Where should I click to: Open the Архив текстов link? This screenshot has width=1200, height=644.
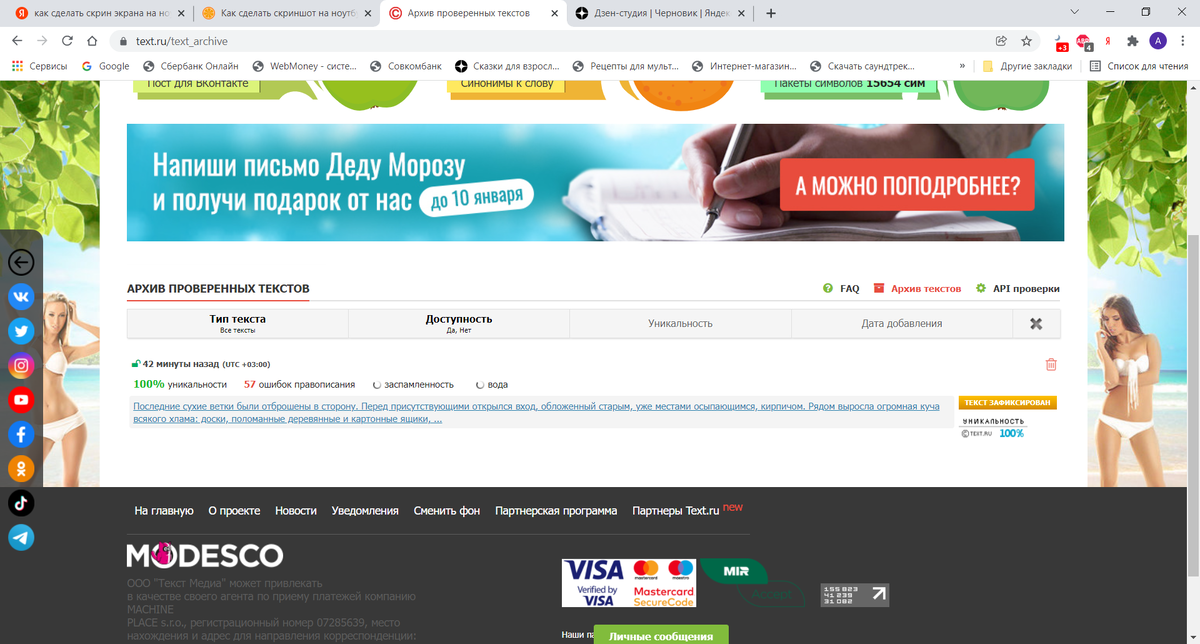coord(917,288)
